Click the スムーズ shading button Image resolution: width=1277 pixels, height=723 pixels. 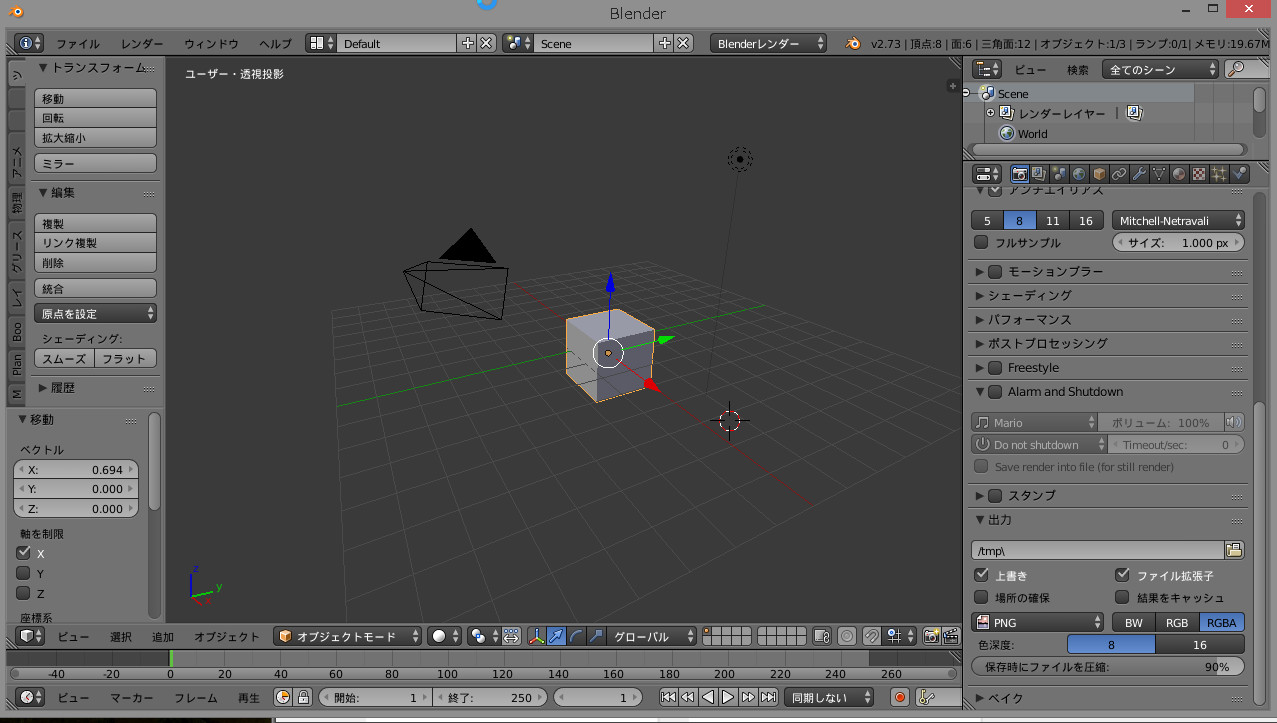pos(64,358)
